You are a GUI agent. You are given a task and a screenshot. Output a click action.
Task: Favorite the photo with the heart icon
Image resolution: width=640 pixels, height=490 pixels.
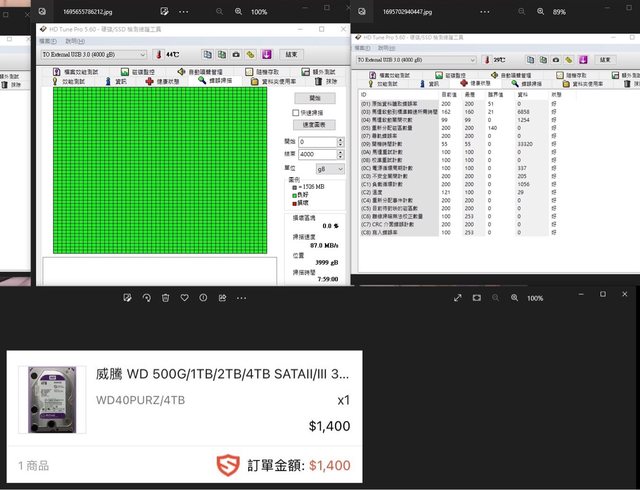click(185, 298)
